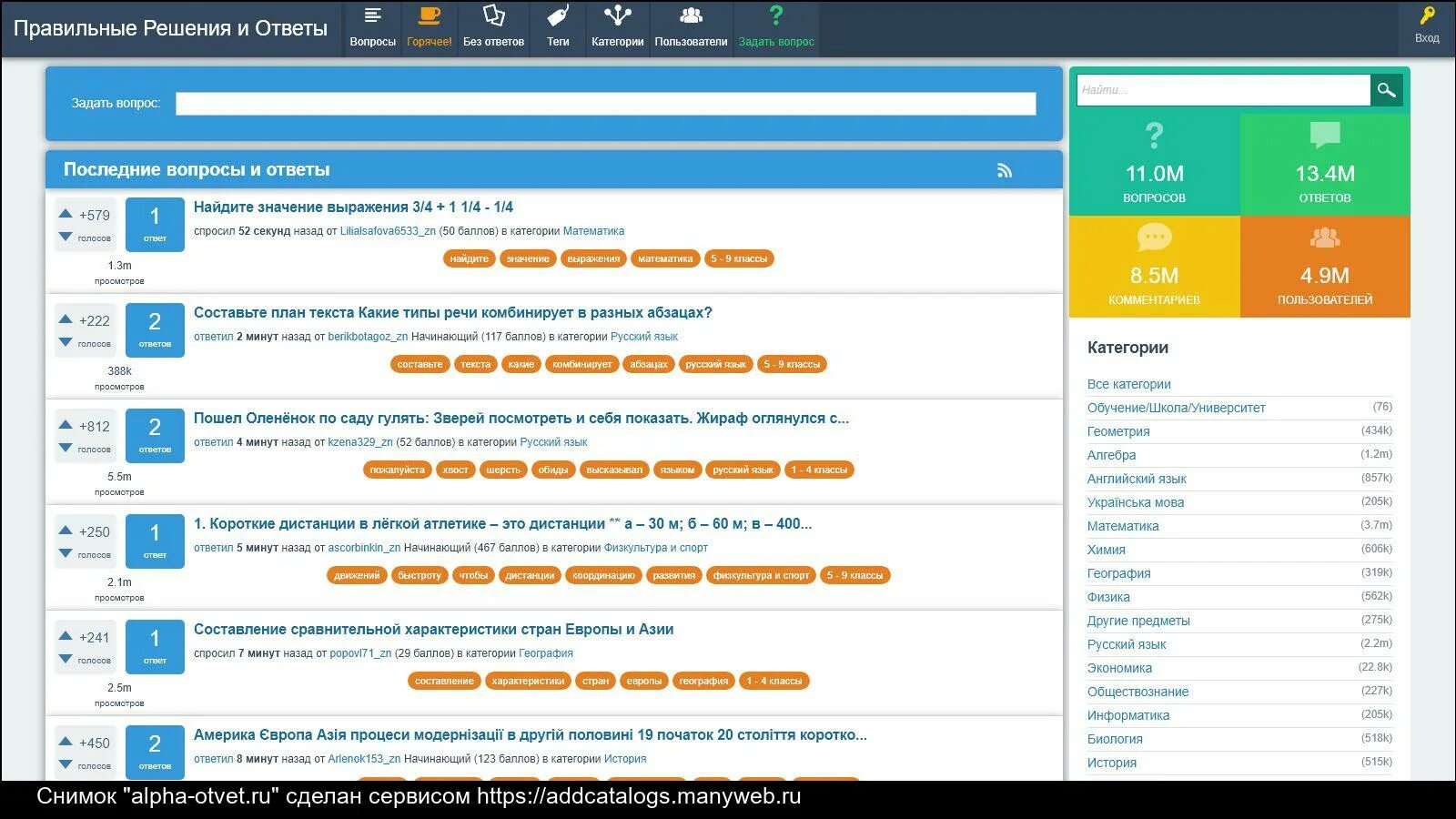
Task: Select Экономика category in sidebar
Action: pyautogui.click(x=1119, y=668)
